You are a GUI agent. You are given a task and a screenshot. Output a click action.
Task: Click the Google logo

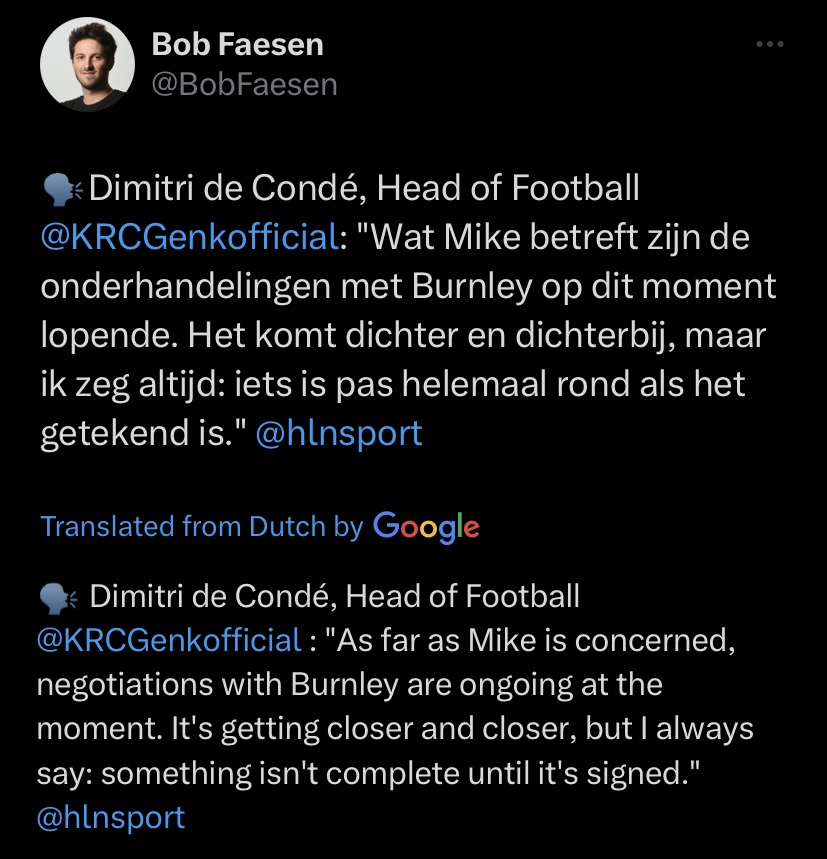tap(426, 526)
